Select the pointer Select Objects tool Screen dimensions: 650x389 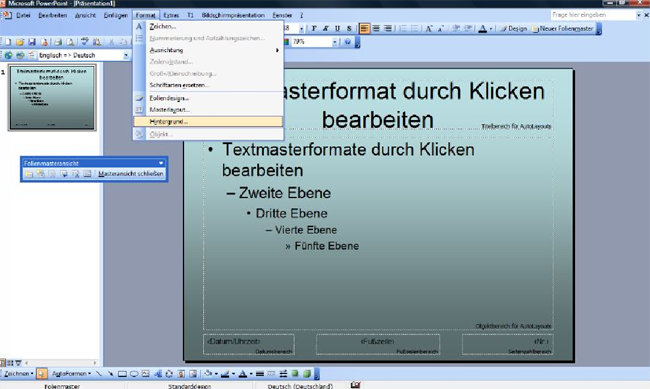click(x=41, y=374)
